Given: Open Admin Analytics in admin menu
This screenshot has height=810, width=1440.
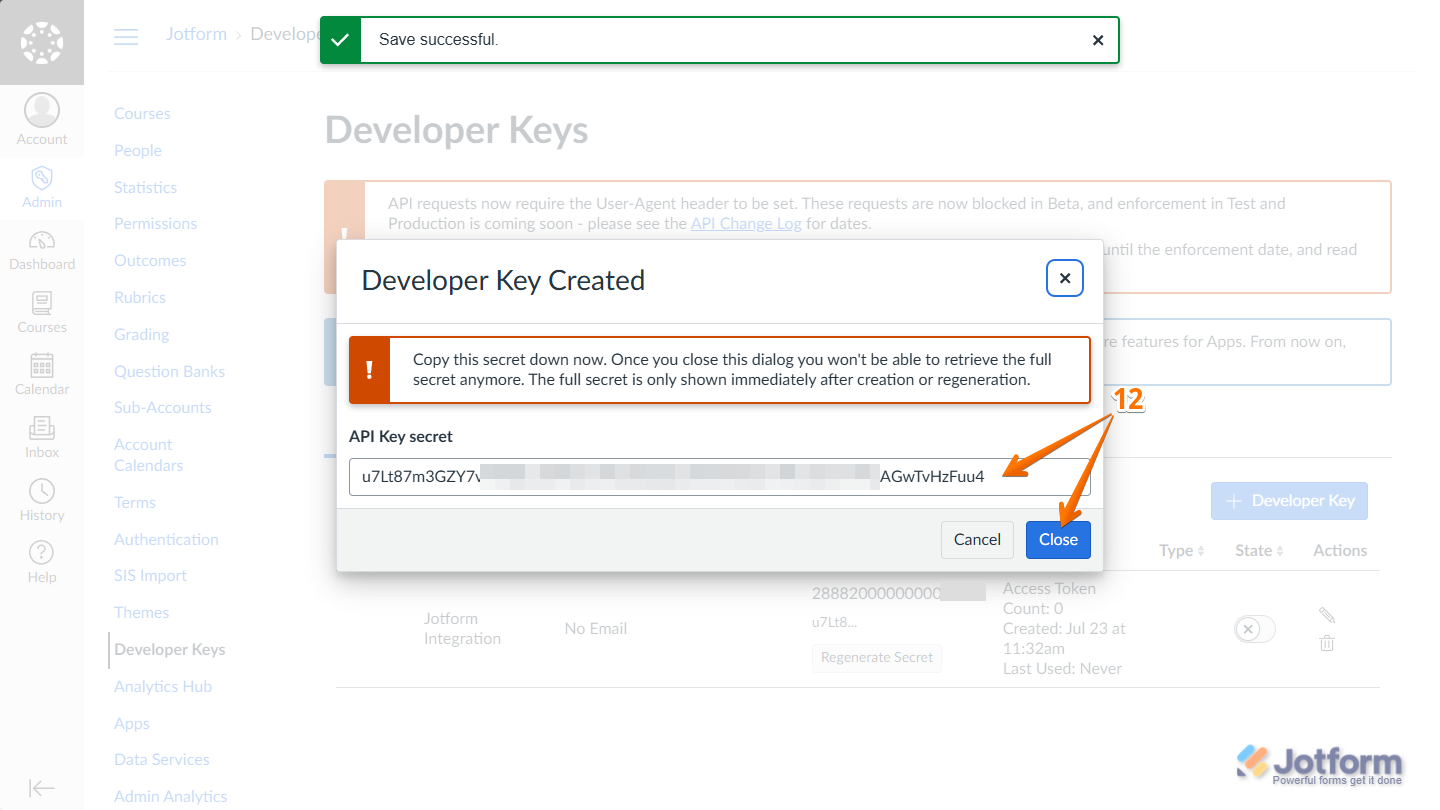Looking at the screenshot, I should click(171, 796).
